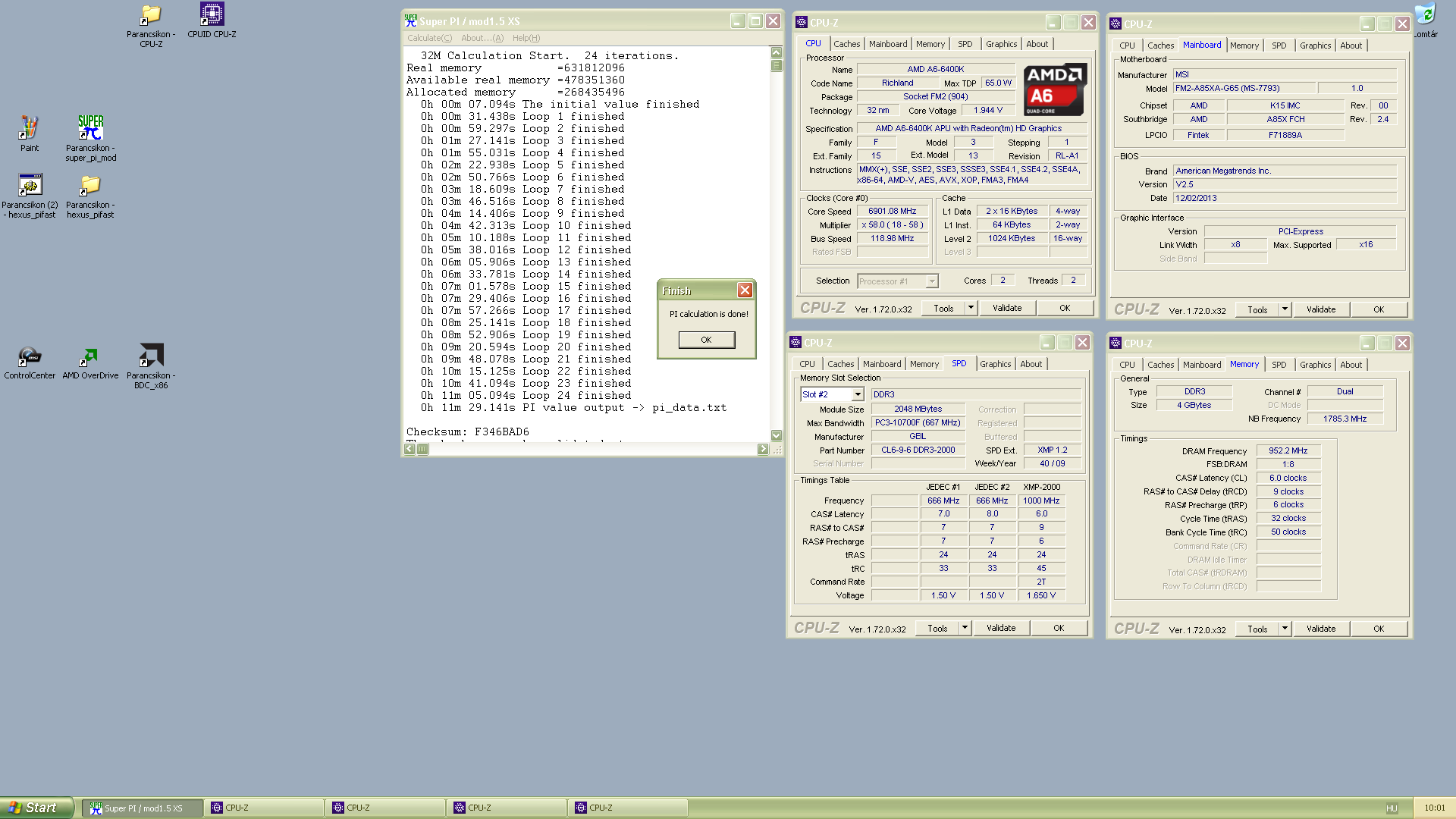Click Tools button in the SPD window
1456x819 pixels.
point(937,628)
